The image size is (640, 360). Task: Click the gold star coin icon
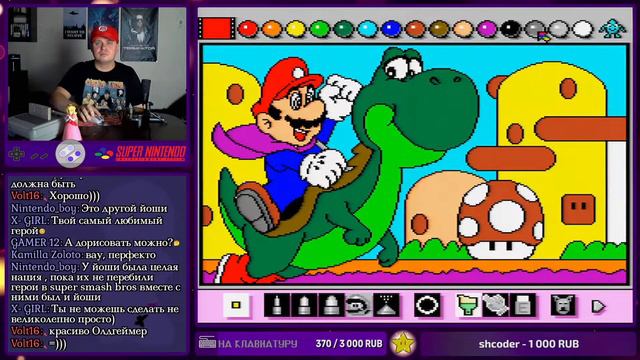coord(403,343)
